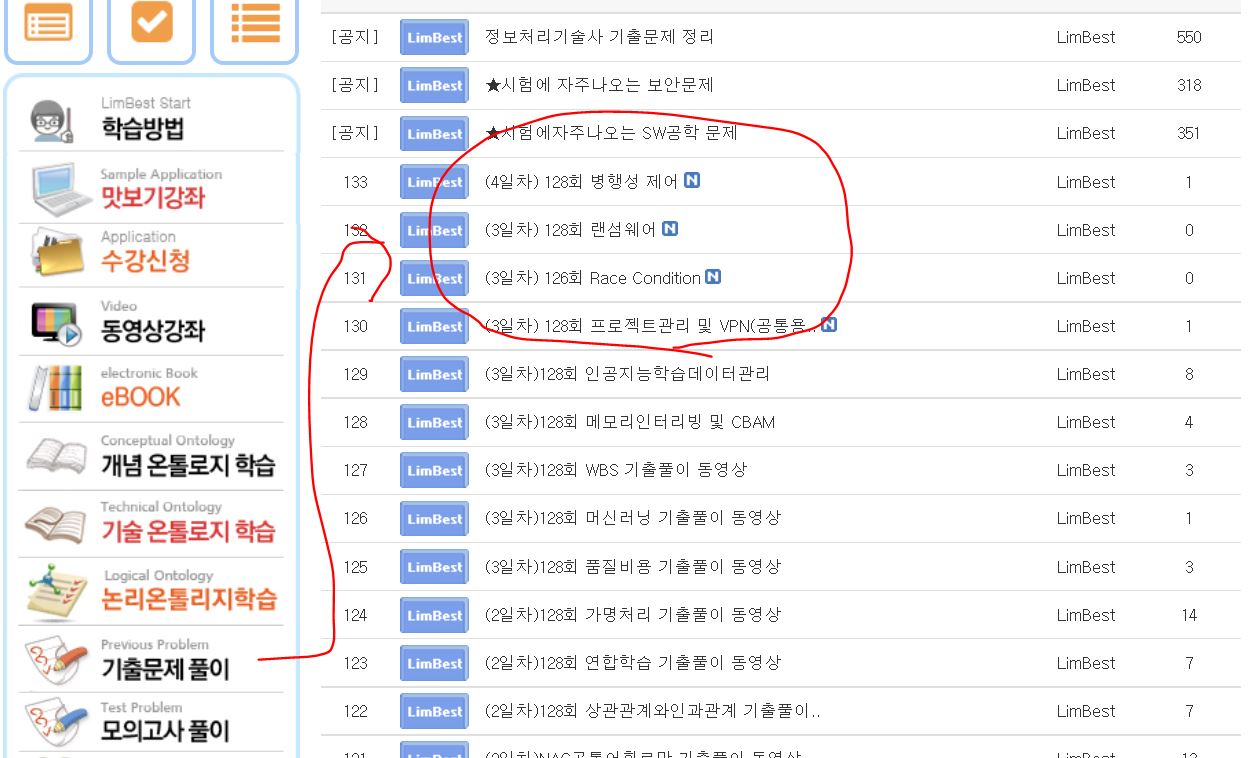Screen dimensions: 1253x758
Task: Open post (3일차) 126회 Race Condition
Action: tap(592, 278)
